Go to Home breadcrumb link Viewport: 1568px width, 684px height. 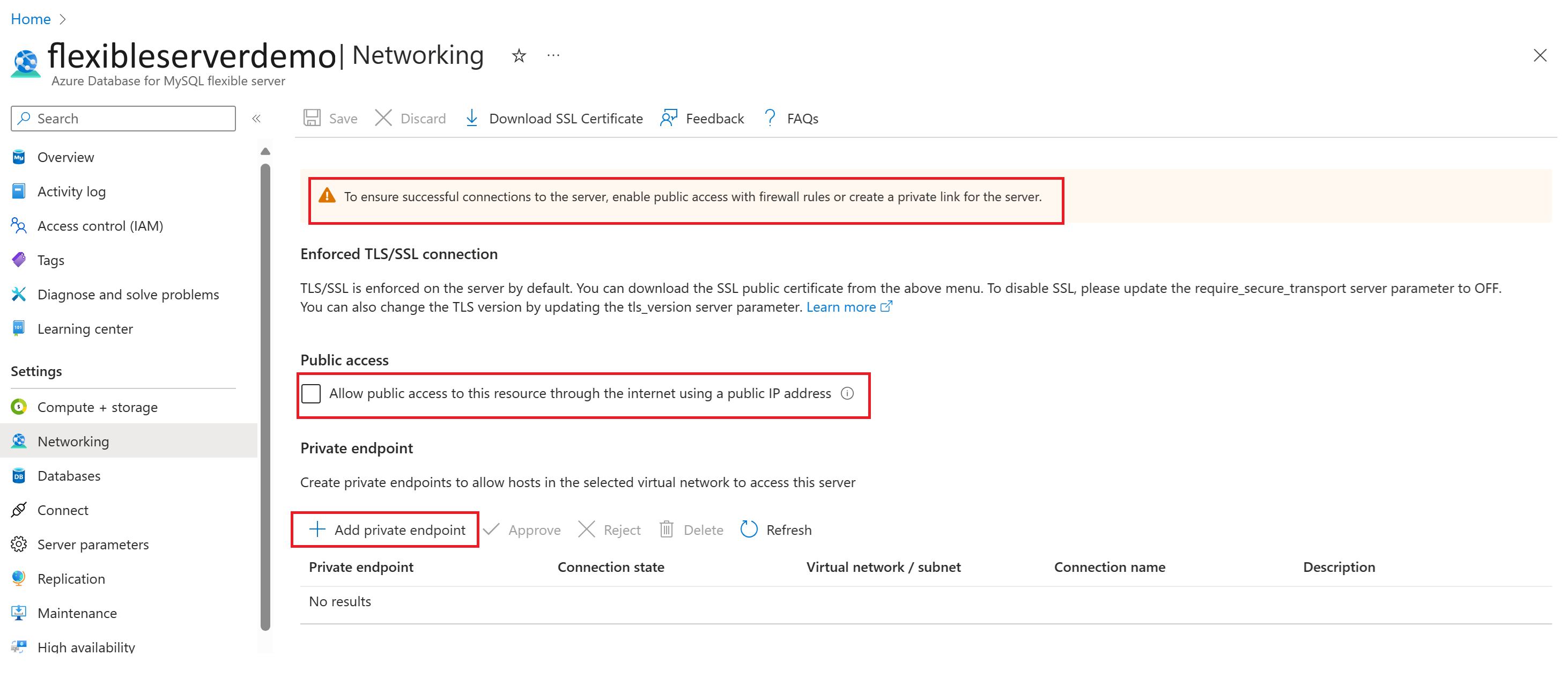click(x=31, y=19)
